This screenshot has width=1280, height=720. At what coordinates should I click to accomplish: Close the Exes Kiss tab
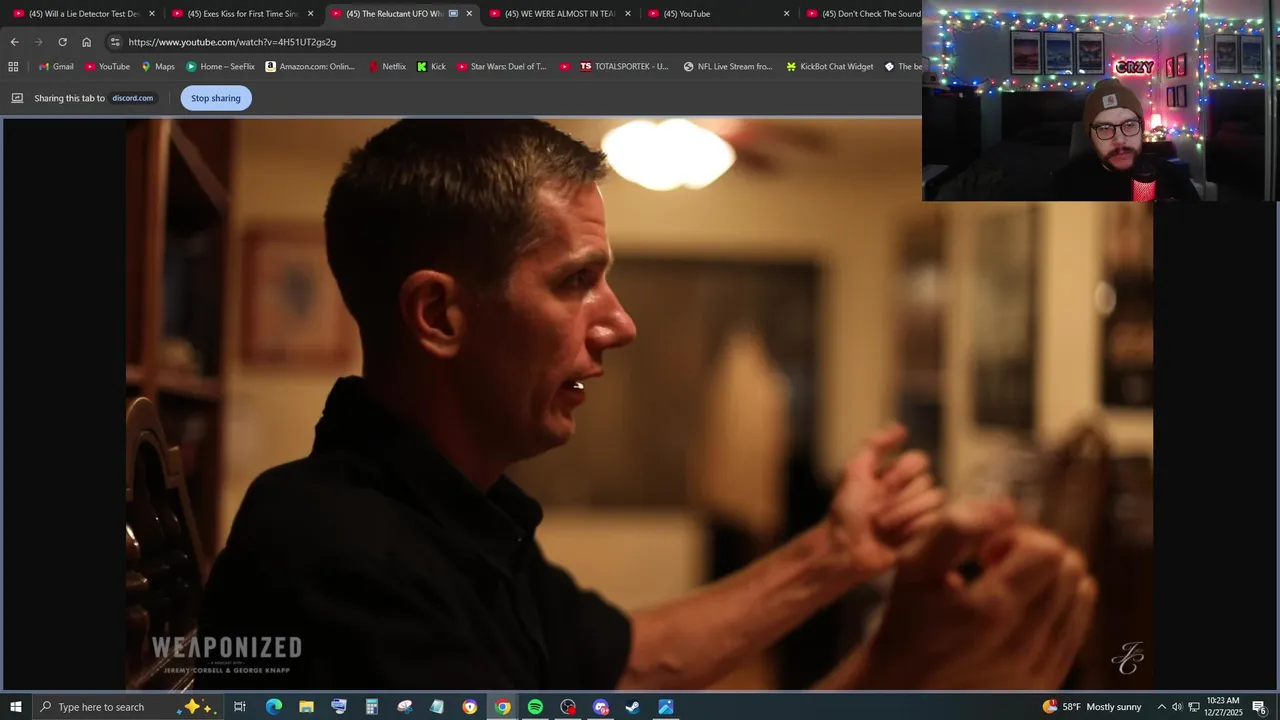(x=310, y=14)
